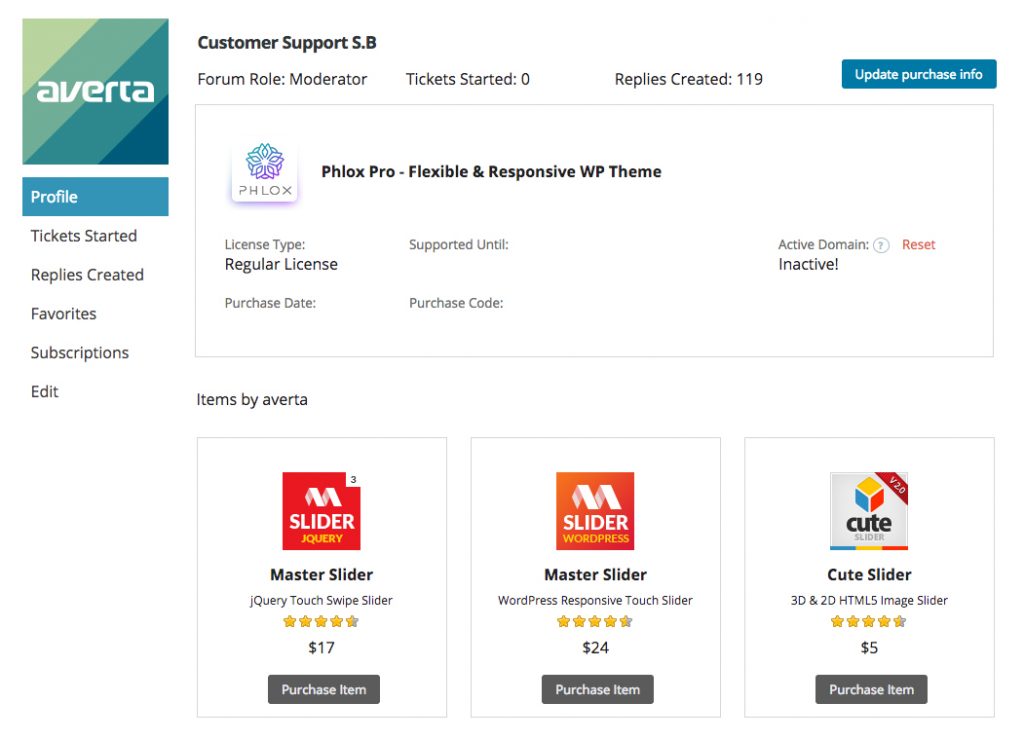Click the Master Slider jQuery logo

321,511
